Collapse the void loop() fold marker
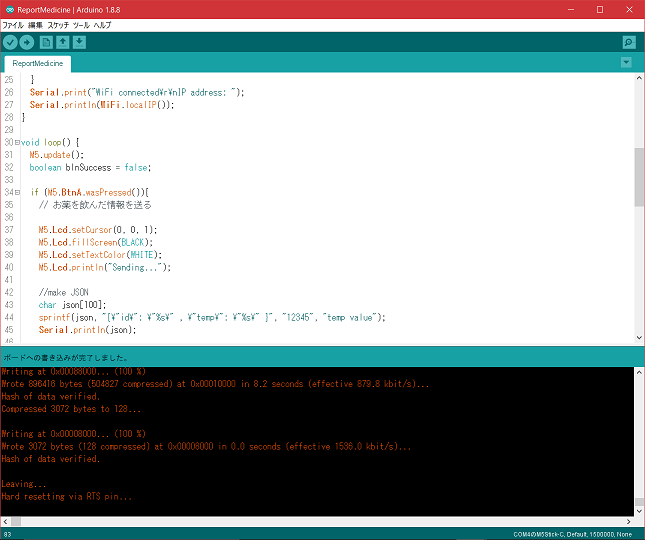 click(17, 143)
